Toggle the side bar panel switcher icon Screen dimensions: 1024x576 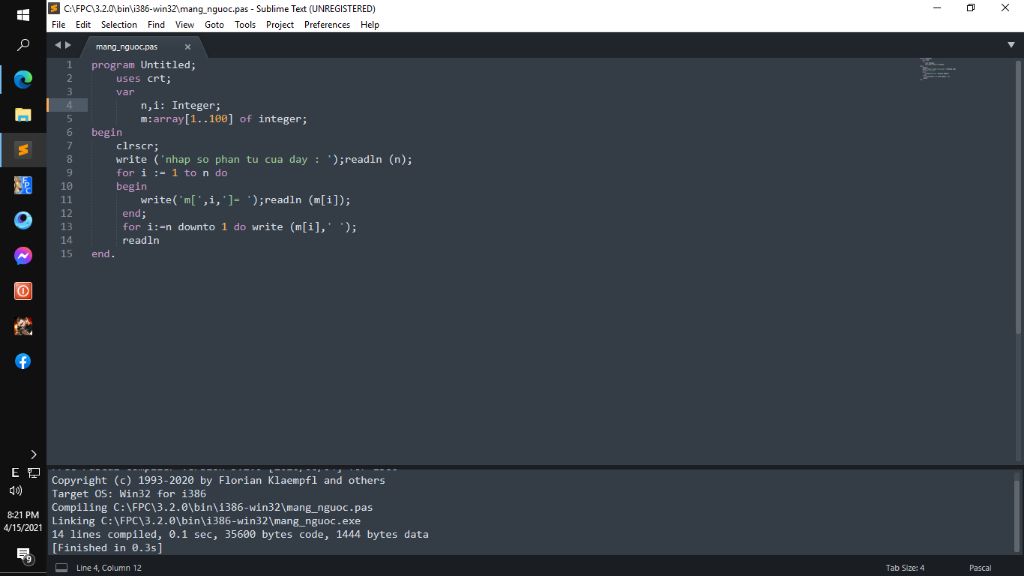61,568
